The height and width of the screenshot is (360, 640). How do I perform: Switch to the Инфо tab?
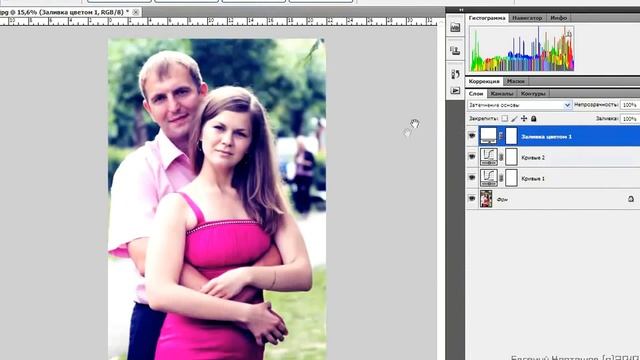tap(558, 18)
